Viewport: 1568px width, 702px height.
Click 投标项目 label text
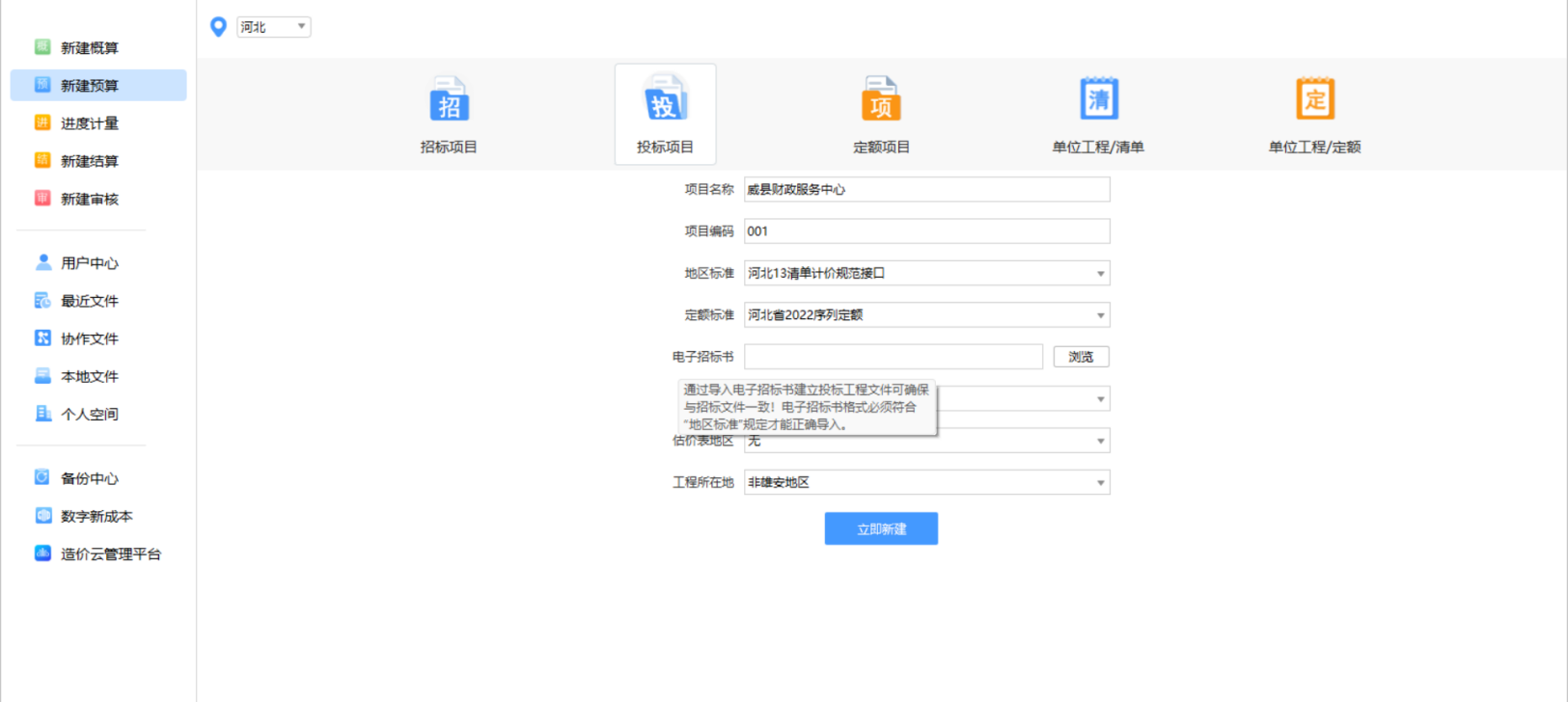(x=665, y=147)
